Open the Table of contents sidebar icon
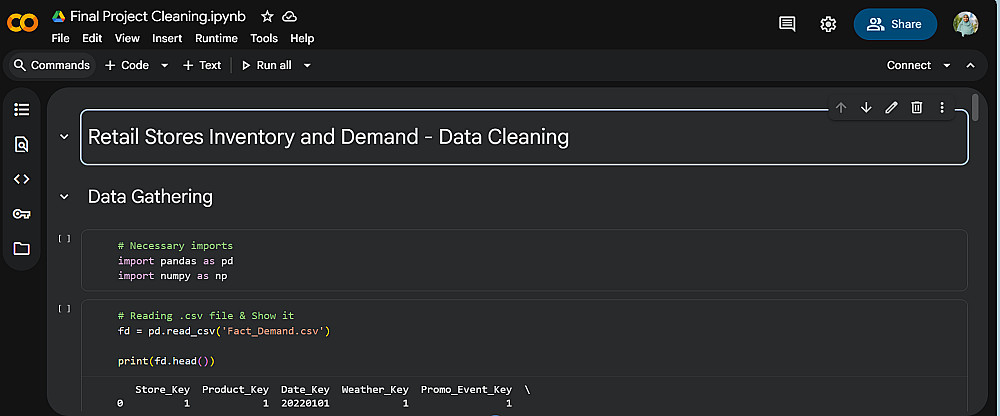 pyautogui.click(x=22, y=109)
